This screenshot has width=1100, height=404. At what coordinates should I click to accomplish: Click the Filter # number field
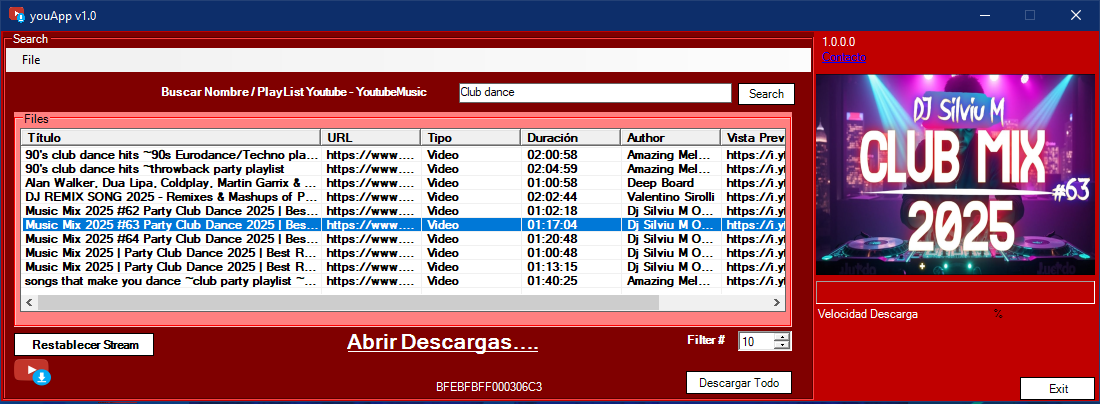tap(756, 342)
